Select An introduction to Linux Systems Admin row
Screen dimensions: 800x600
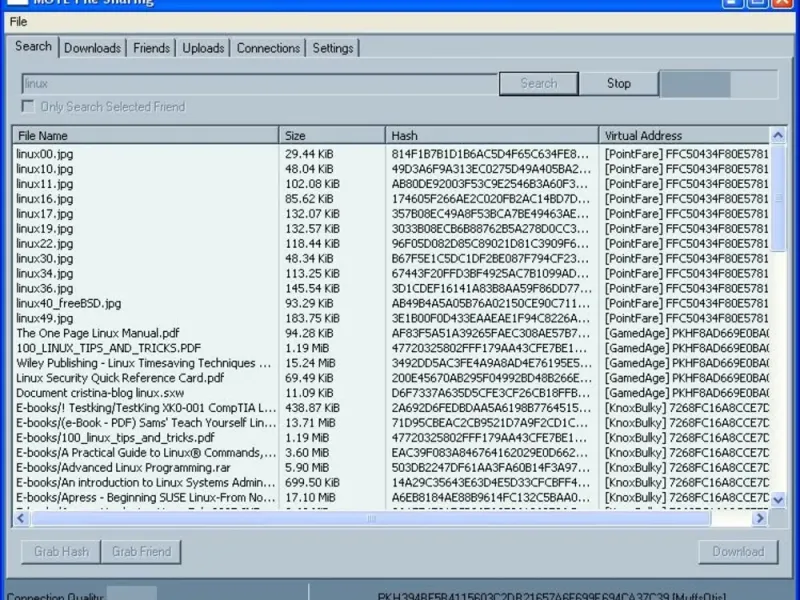391,483
